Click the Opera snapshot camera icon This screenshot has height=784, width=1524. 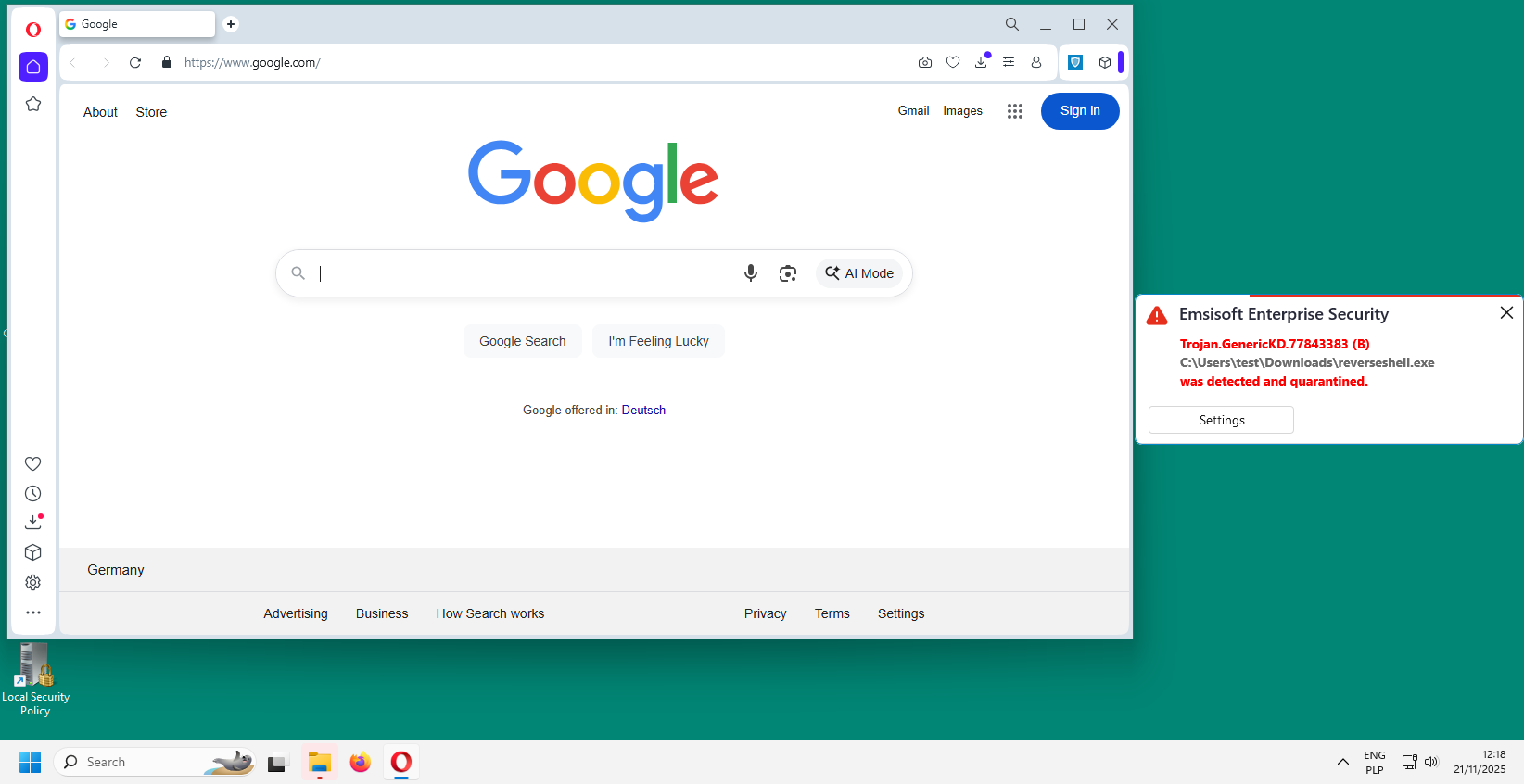coord(924,62)
